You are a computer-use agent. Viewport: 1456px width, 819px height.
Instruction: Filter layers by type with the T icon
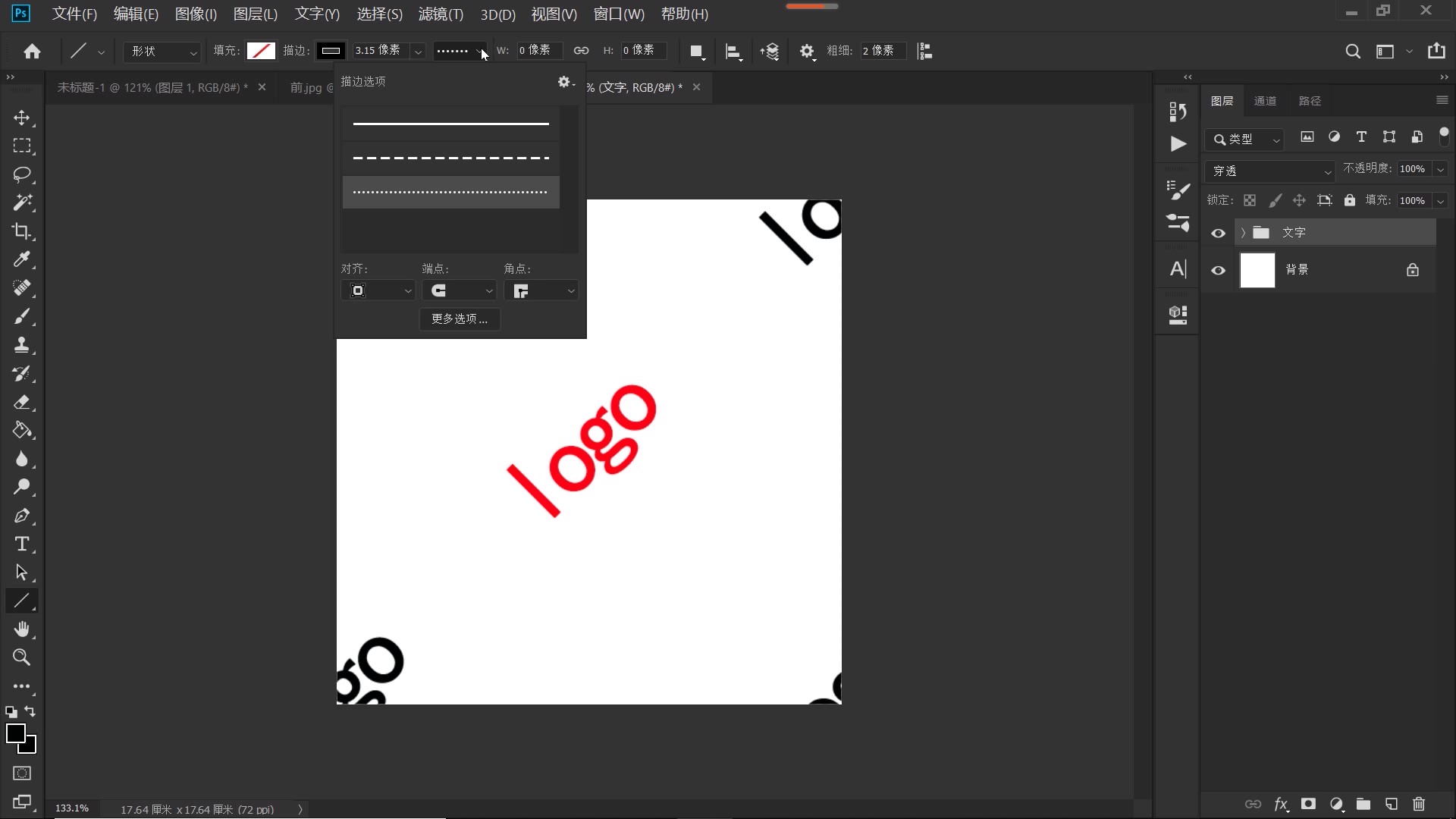tap(1361, 137)
